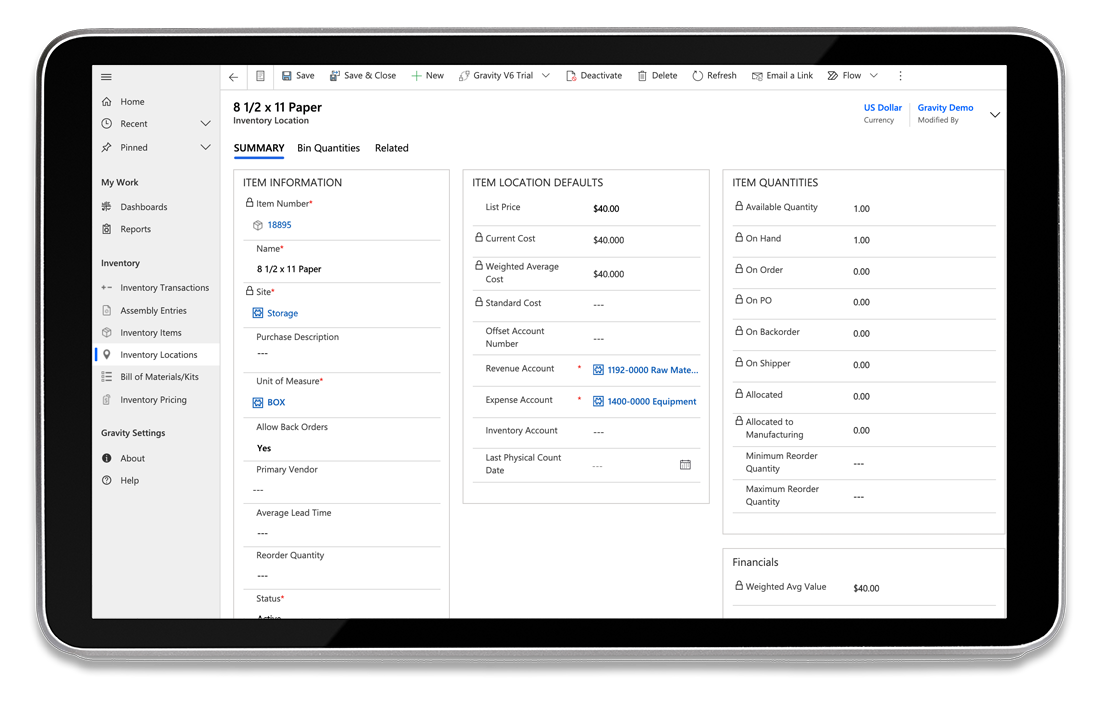Expand the Flow dropdown chevron
Screen dimensions: 1100x720
click(874, 76)
